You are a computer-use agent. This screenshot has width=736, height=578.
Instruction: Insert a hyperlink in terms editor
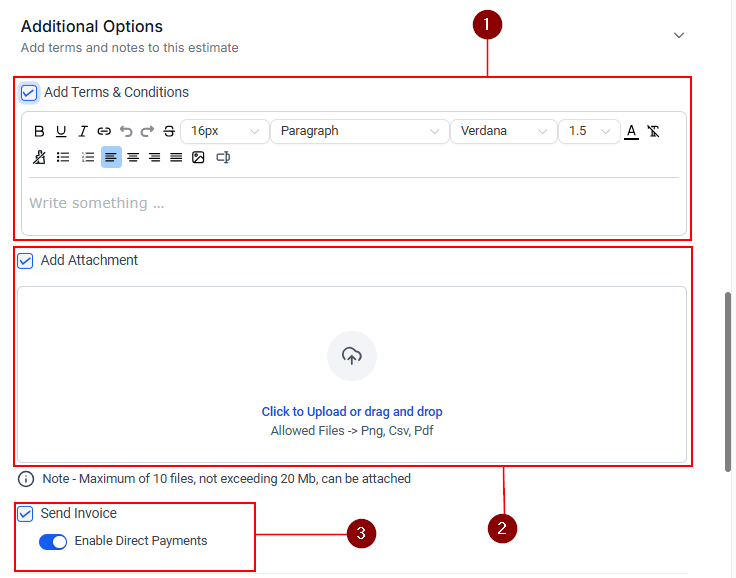tap(104, 131)
